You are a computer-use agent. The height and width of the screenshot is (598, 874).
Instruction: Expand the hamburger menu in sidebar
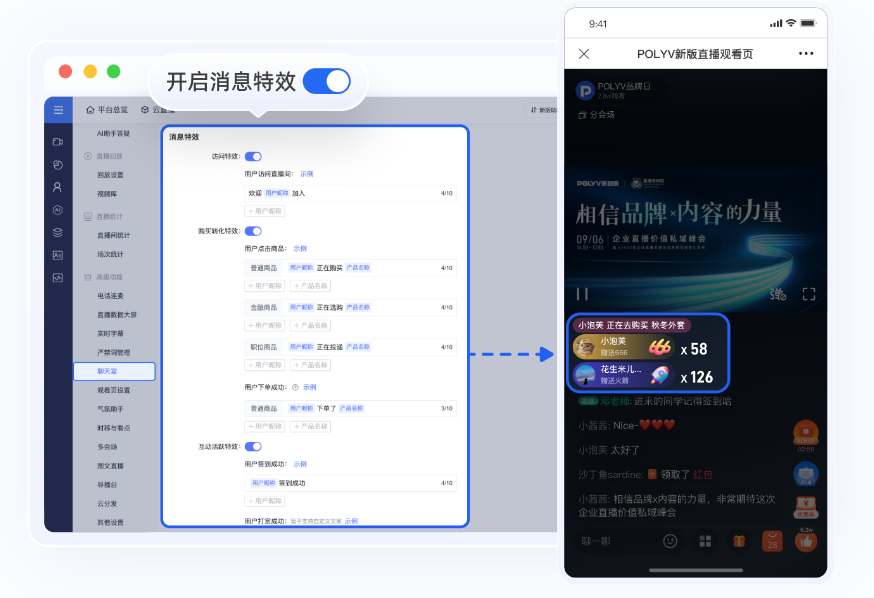(58, 110)
